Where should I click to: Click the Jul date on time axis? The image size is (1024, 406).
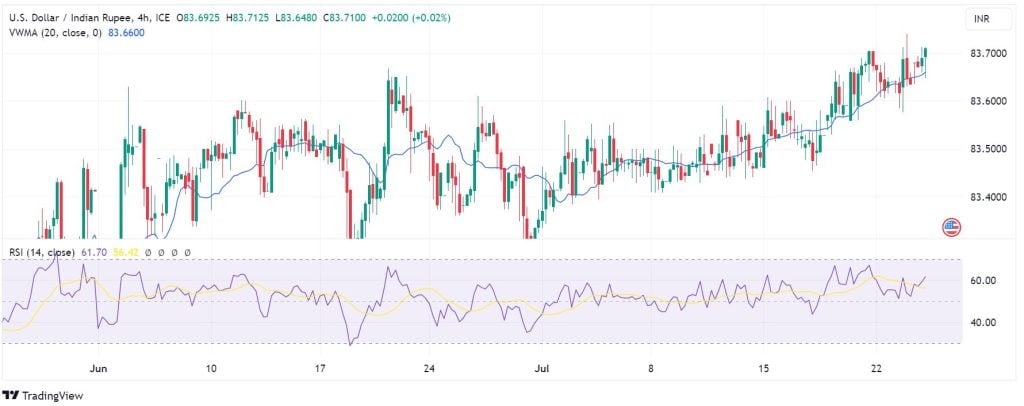click(x=541, y=368)
